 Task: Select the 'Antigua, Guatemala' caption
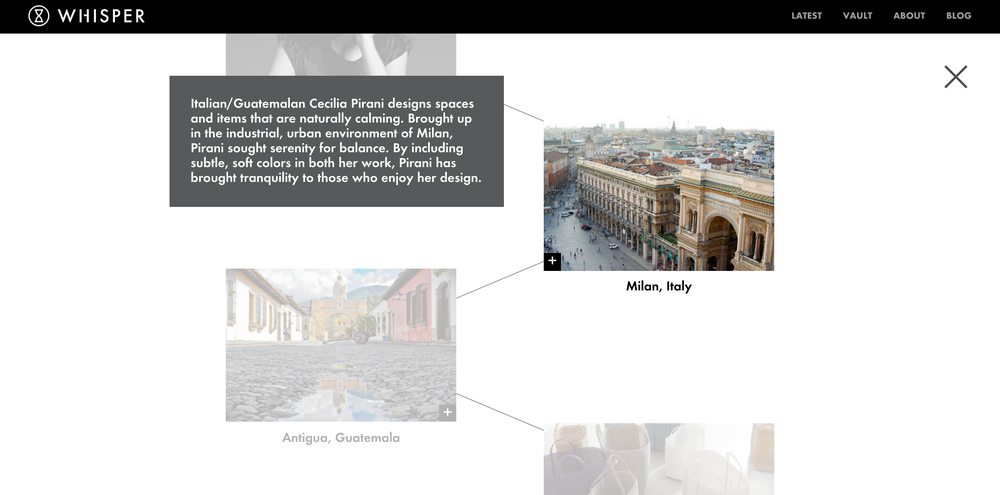pos(341,438)
